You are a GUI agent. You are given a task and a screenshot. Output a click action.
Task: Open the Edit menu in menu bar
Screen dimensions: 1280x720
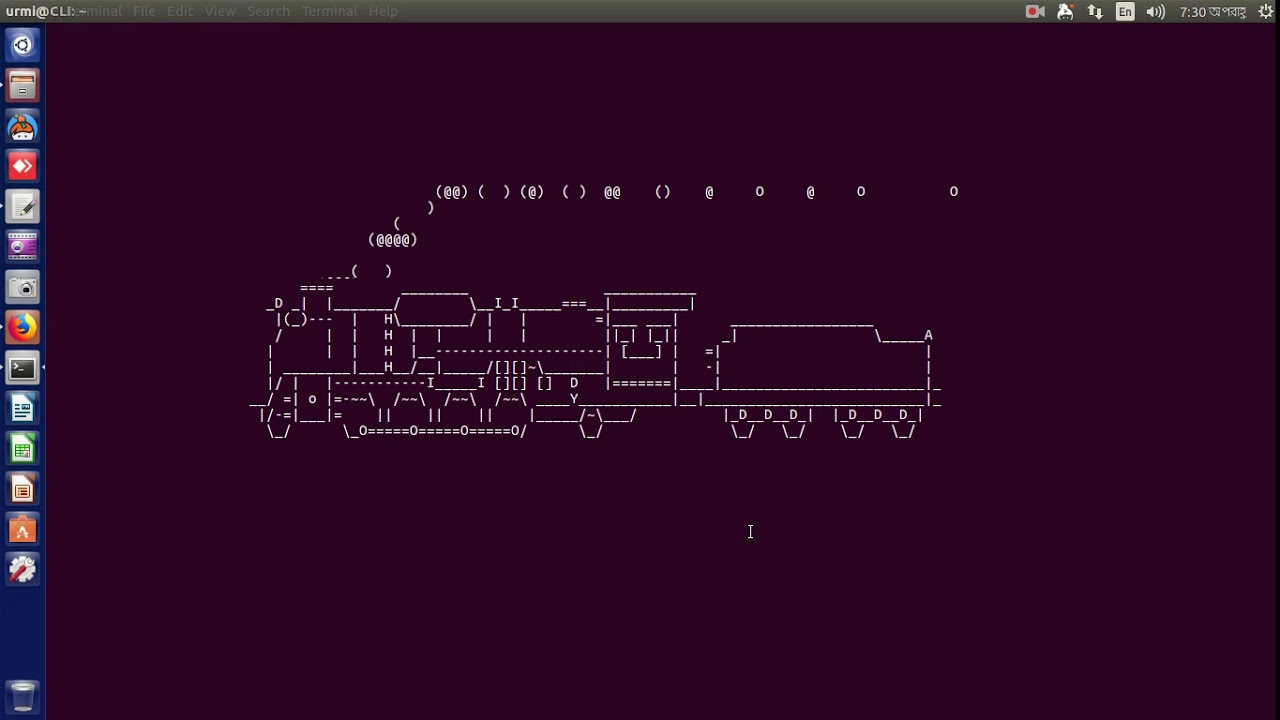pyautogui.click(x=180, y=11)
